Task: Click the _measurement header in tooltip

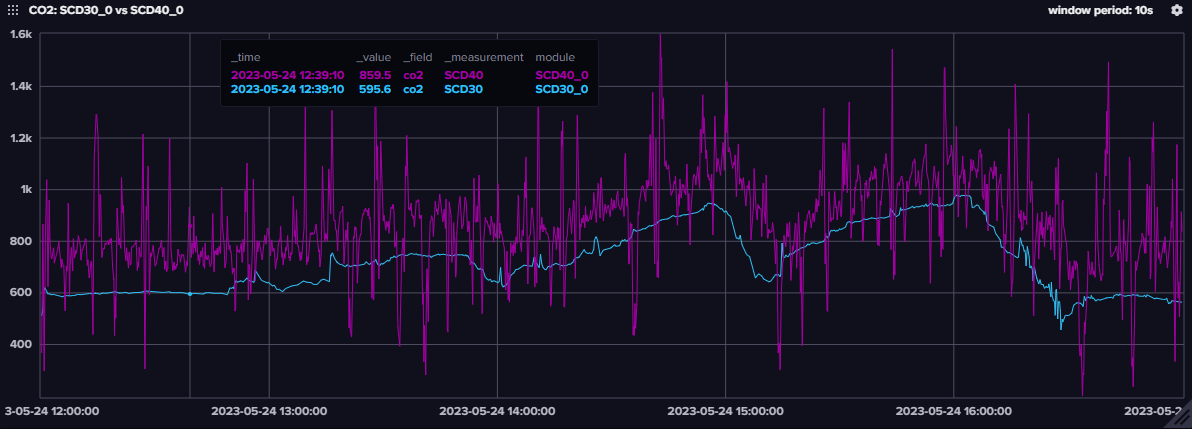Action: pyautogui.click(x=484, y=57)
